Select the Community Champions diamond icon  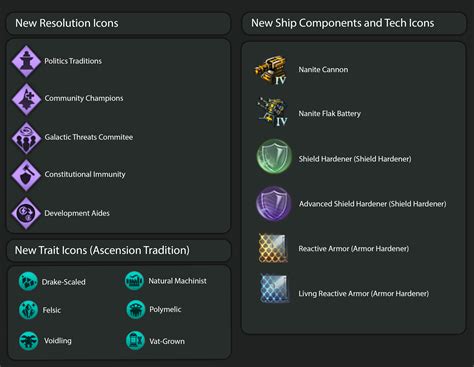[x=26, y=99]
